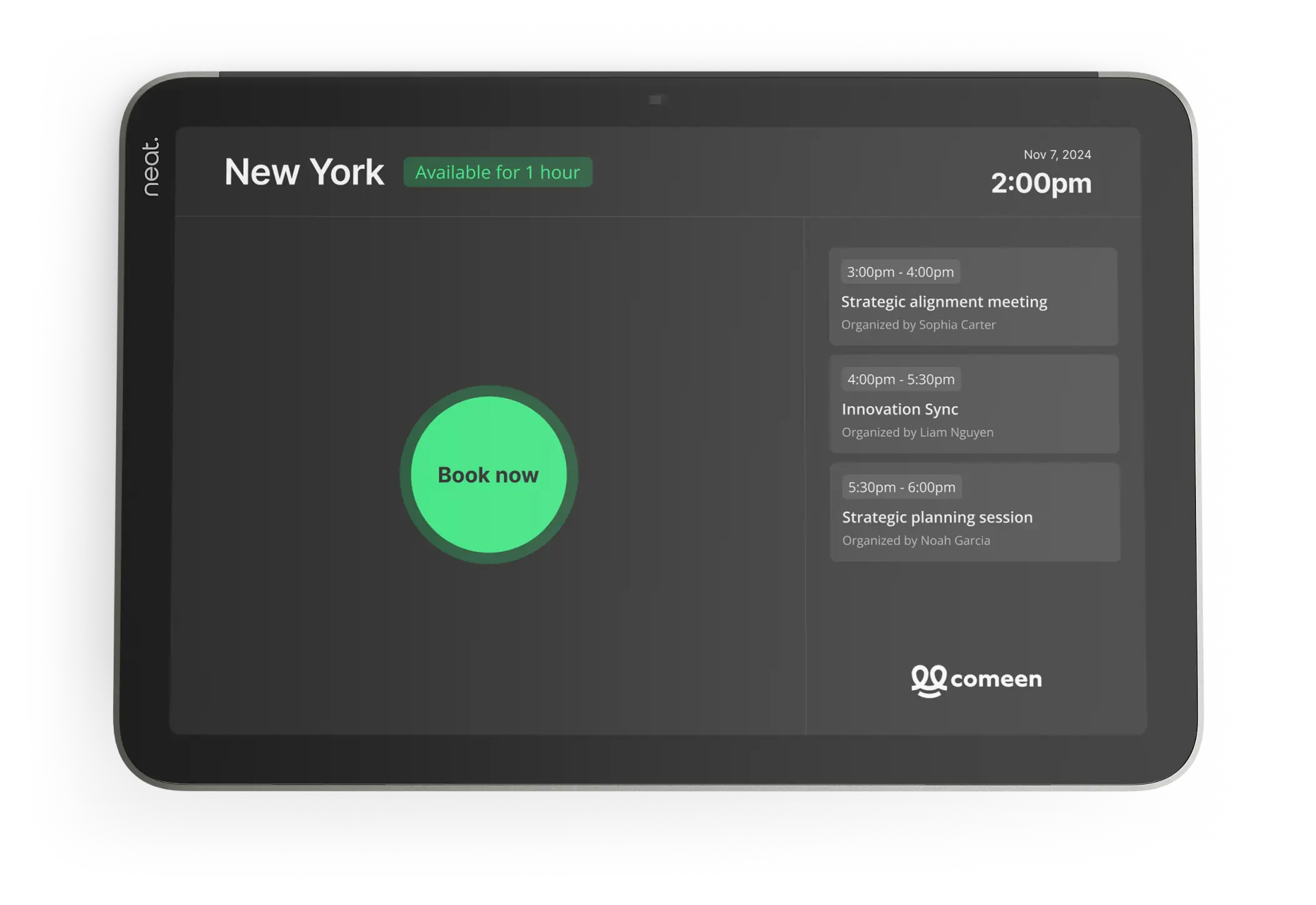Click Organized by Noah Garcia text

[x=915, y=541]
